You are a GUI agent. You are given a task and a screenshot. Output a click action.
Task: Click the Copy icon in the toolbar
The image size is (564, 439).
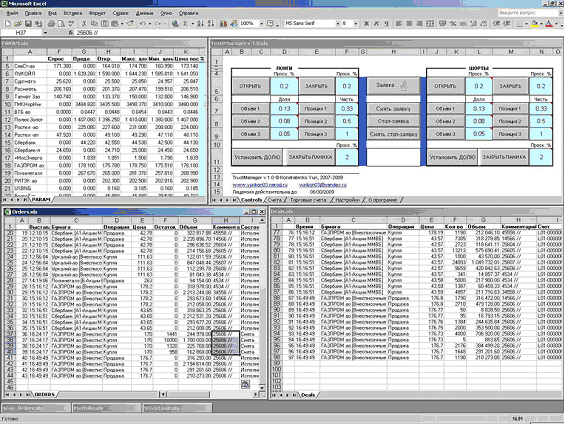94,24
